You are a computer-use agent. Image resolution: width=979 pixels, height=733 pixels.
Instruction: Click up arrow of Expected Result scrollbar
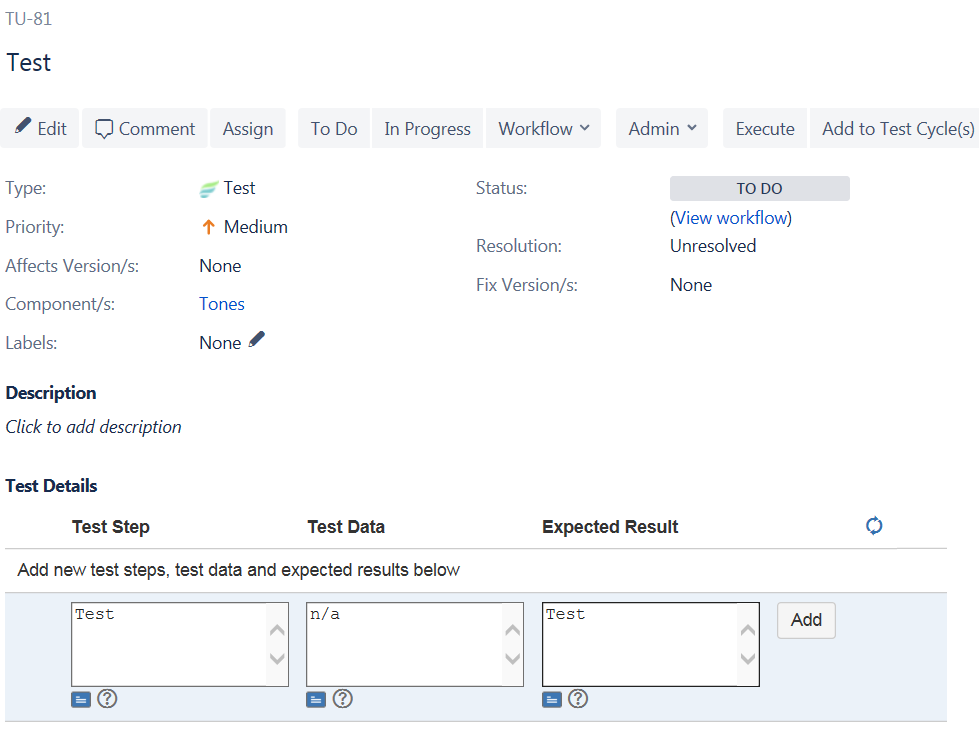(748, 630)
